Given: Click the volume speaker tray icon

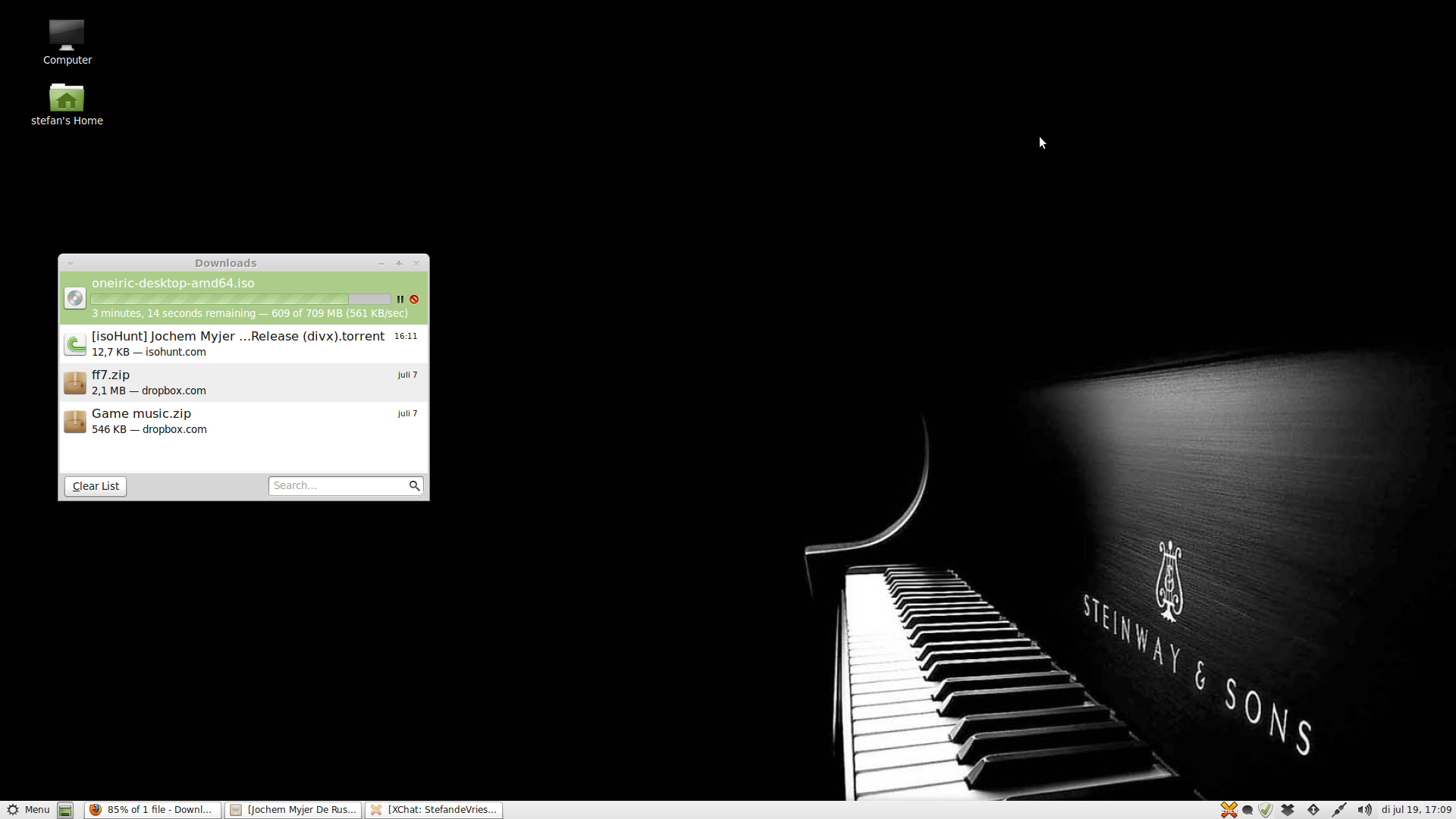Looking at the screenshot, I should point(1364,810).
